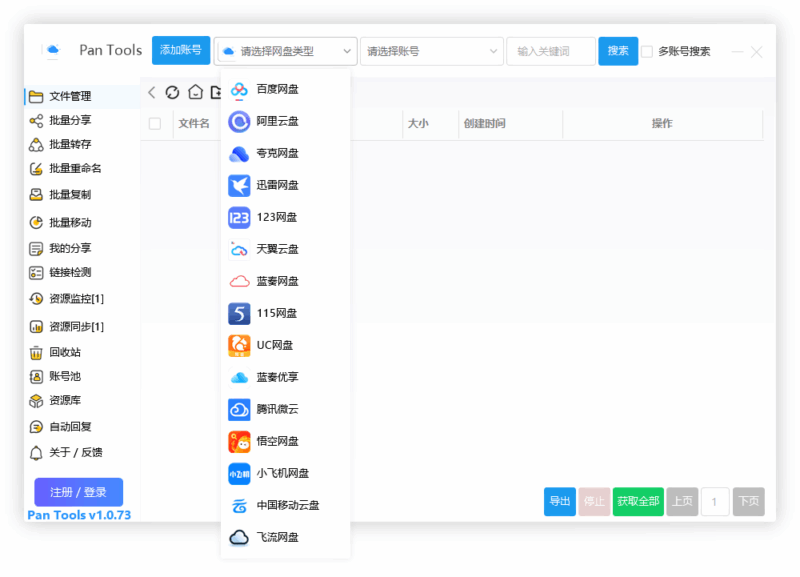Pick 腾讯微云 in the dropdown
Image resolution: width=800 pixels, height=577 pixels.
(x=285, y=410)
